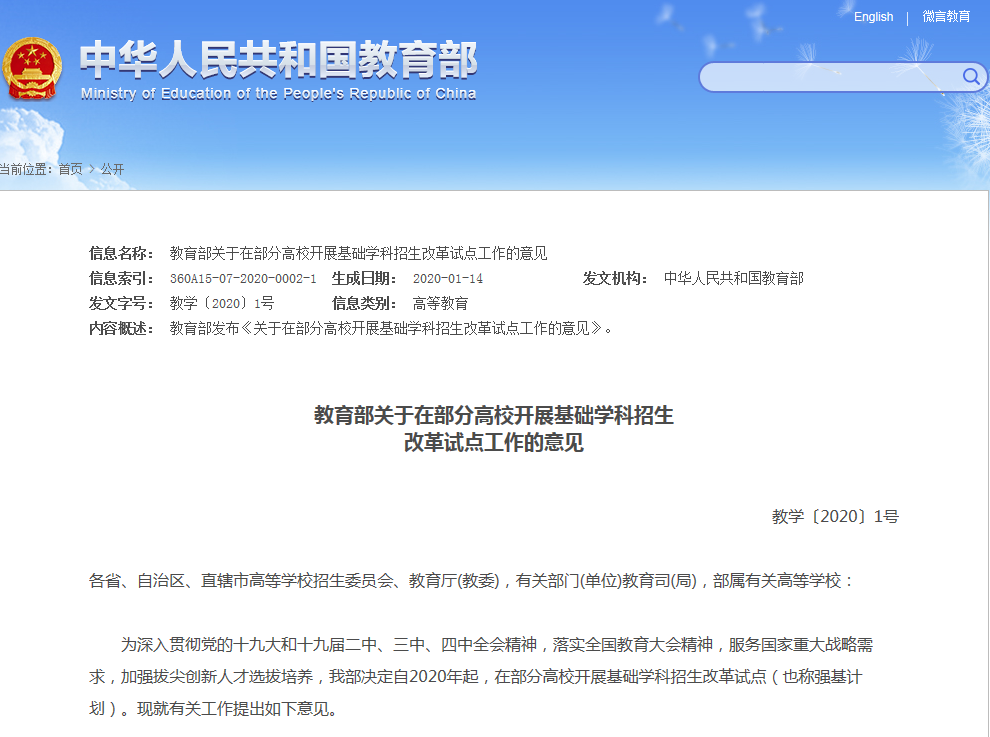This screenshot has width=990, height=737.
Task: Click the info name text 教育部关于在部分高校开展基础学科招生改革试点工作的意见
Action: pos(358,253)
